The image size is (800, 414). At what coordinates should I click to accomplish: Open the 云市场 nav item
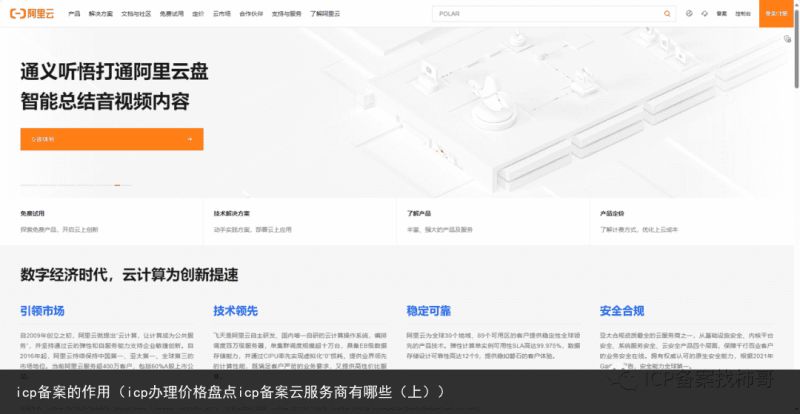click(222, 14)
